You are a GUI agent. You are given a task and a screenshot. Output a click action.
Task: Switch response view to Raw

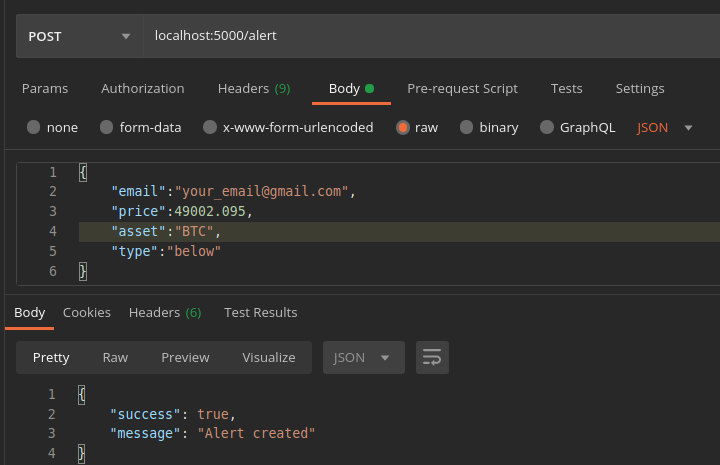(115, 357)
